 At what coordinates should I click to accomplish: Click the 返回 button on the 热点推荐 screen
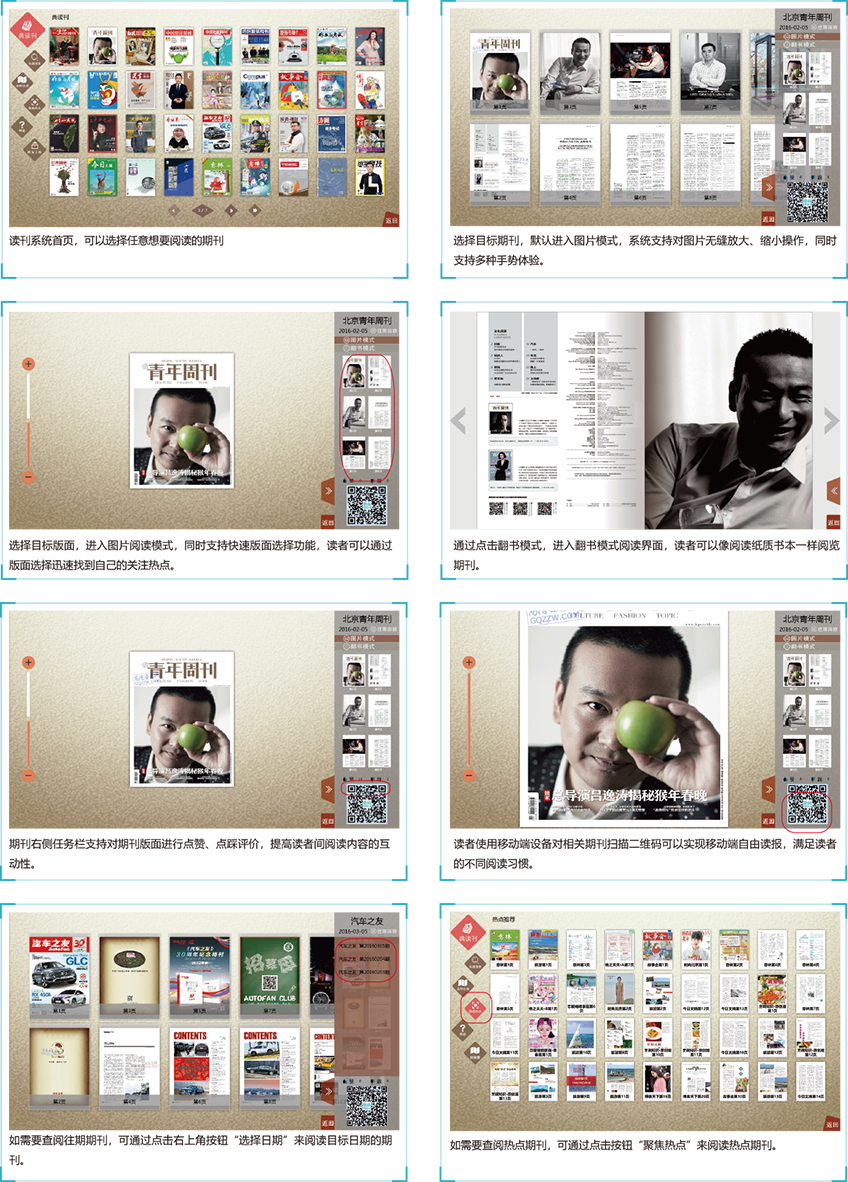click(x=832, y=1123)
